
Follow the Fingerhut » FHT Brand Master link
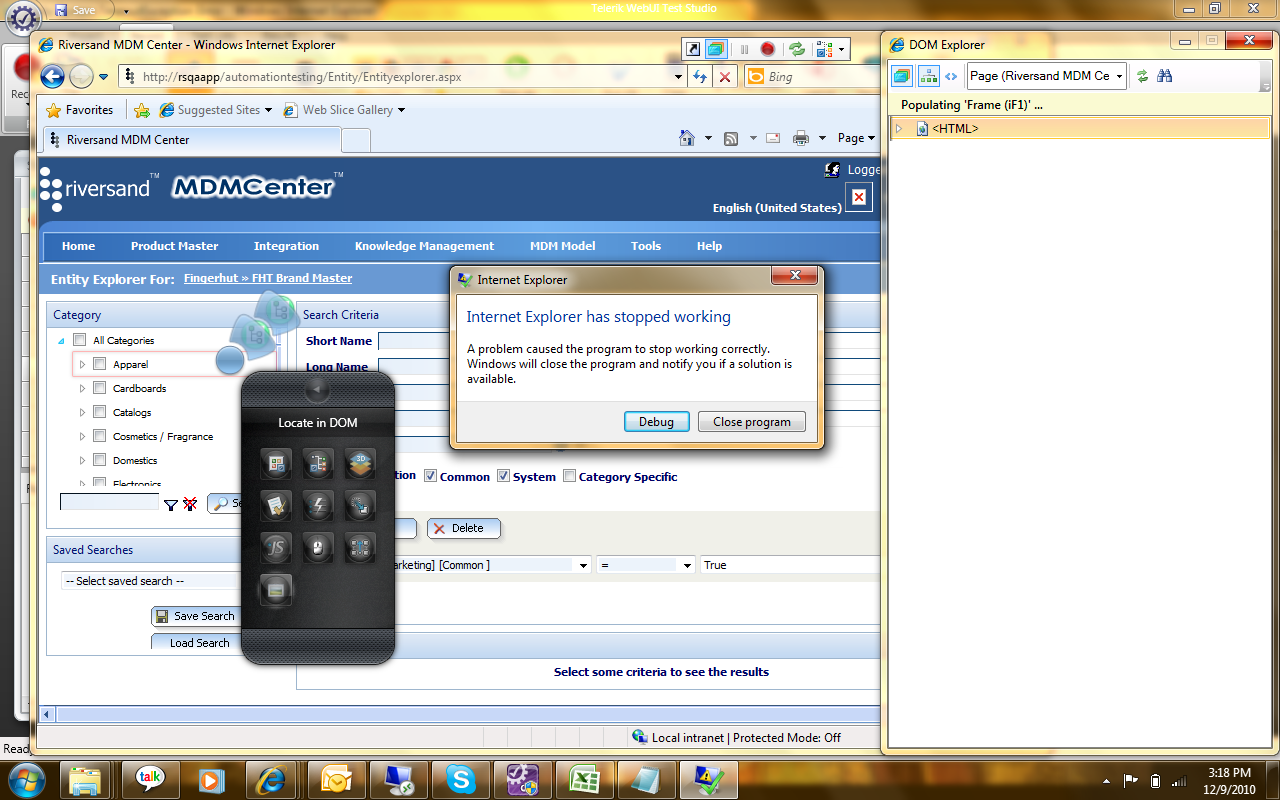point(268,278)
